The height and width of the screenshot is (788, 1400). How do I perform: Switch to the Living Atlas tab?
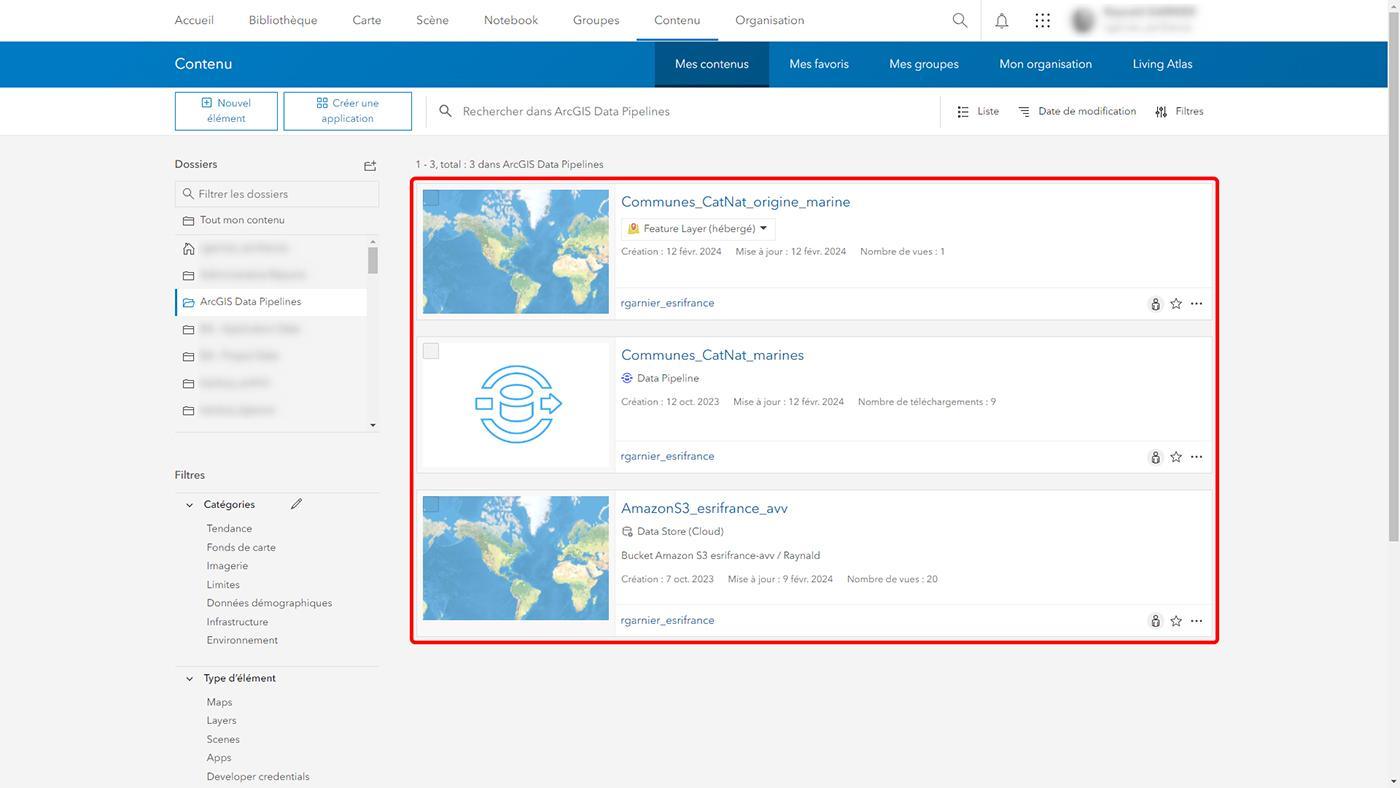tap(1163, 64)
